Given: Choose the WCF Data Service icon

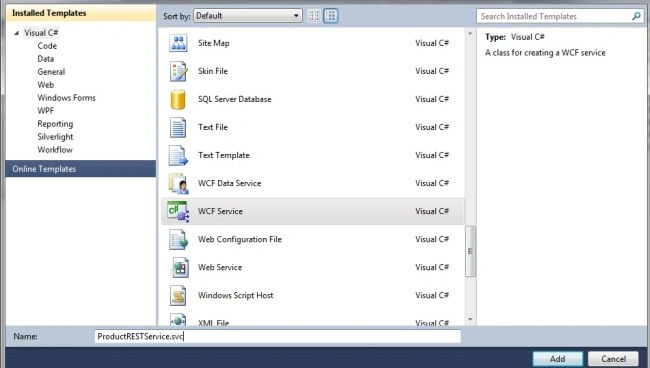Looking at the screenshot, I should pos(178,184).
